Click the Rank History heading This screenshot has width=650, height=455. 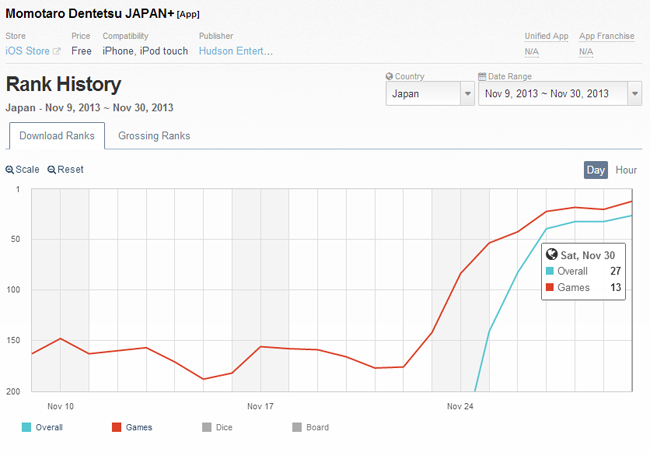[x=63, y=84]
